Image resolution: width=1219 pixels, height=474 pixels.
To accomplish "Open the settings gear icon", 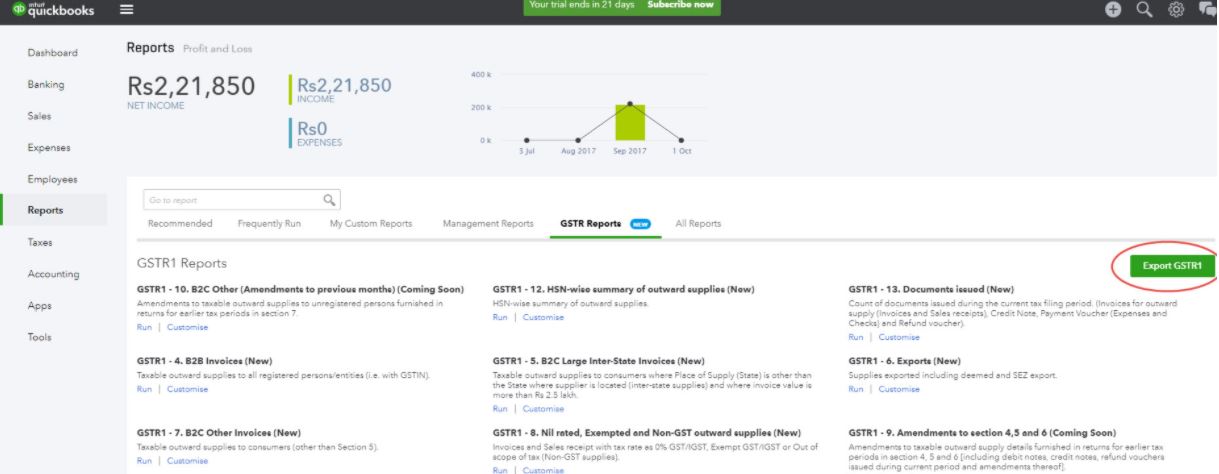I will pyautogui.click(x=1176, y=9).
